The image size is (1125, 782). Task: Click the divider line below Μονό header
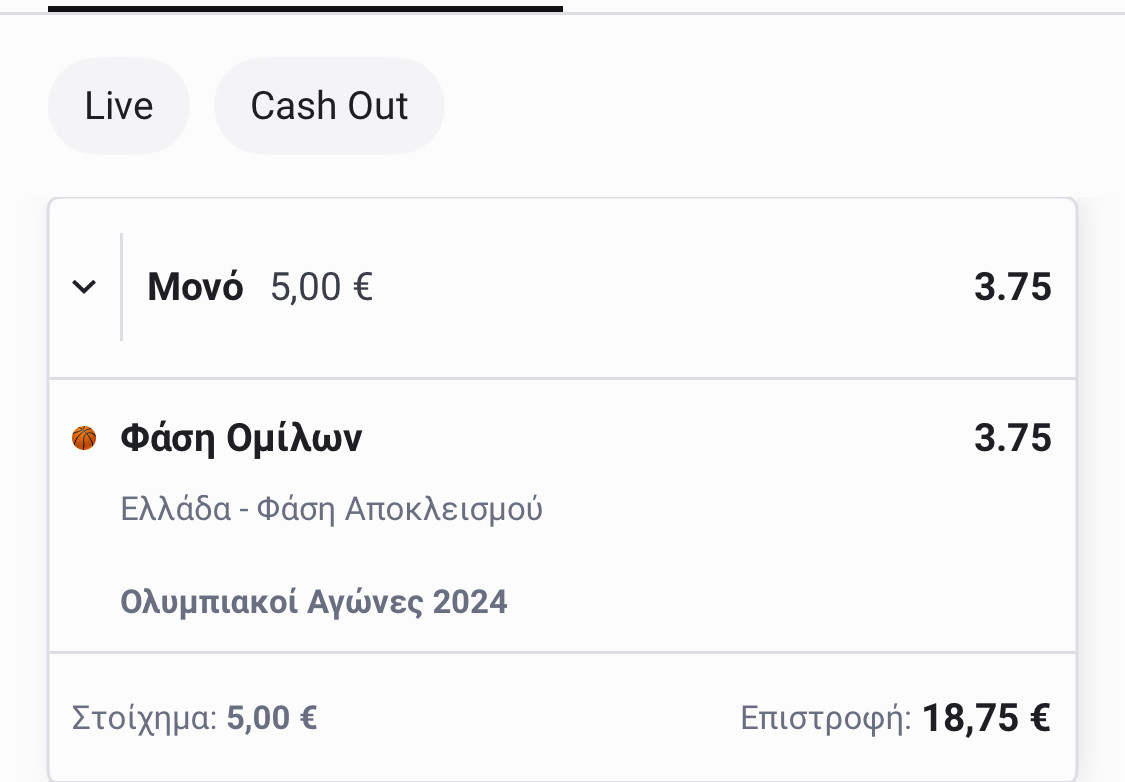(562, 379)
